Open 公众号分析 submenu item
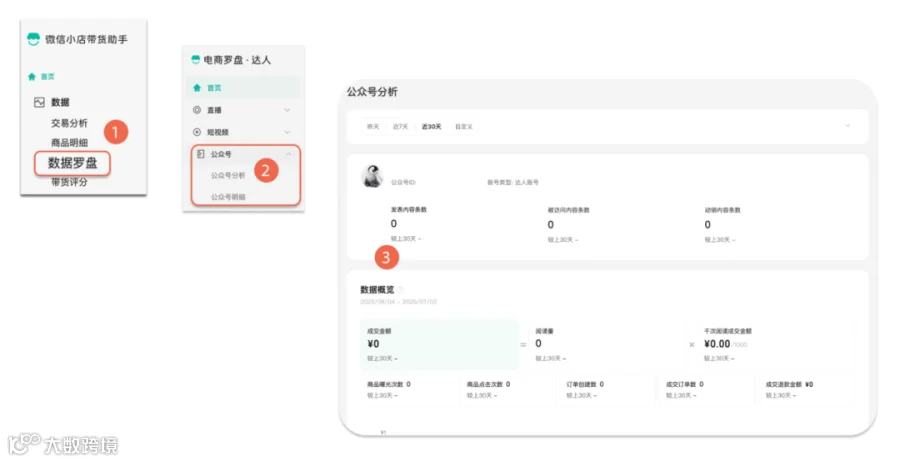 pyautogui.click(x=228, y=175)
